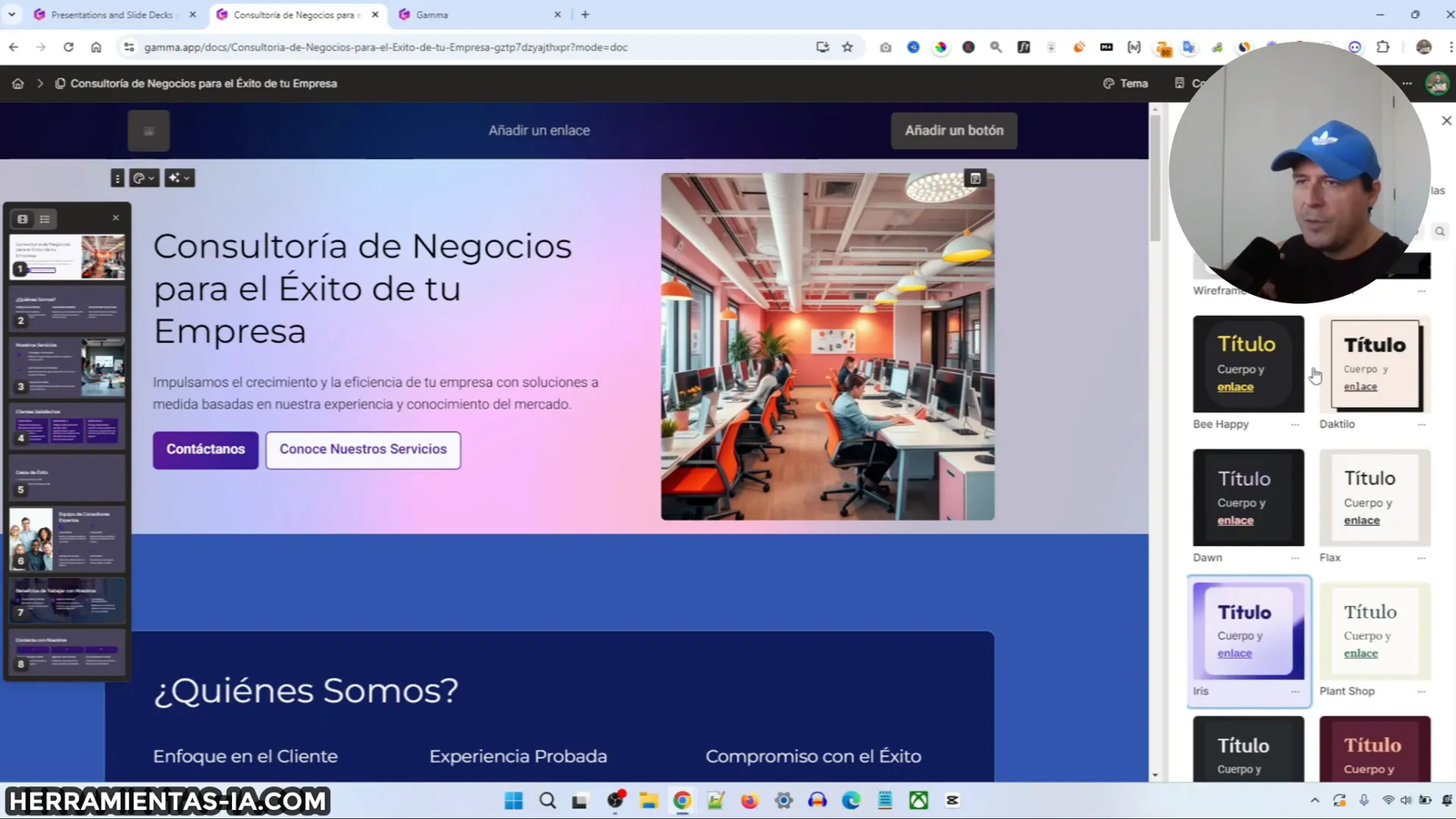Image resolution: width=1456 pixels, height=819 pixels.
Task: Select slide 4 thumbnail in side panel
Action: coord(66,428)
